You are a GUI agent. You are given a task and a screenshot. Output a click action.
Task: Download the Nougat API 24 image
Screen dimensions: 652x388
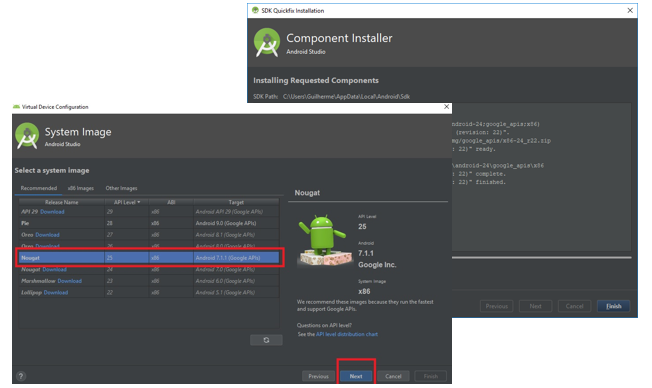click(54, 269)
